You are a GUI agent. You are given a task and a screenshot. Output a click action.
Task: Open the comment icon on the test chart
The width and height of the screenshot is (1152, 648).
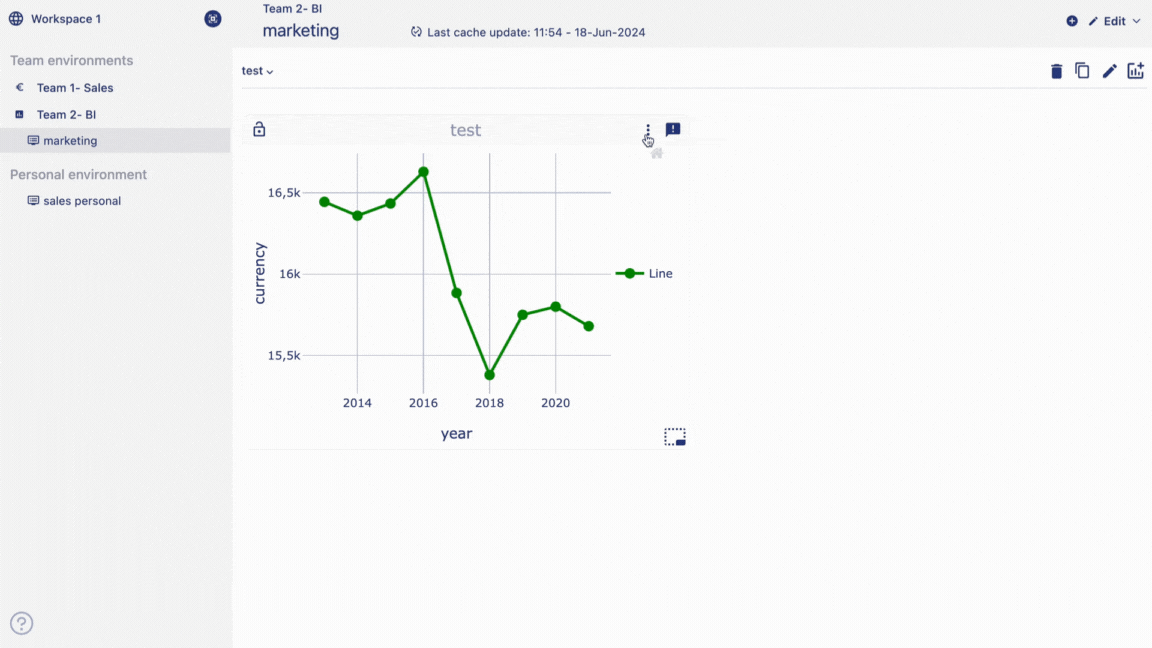[x=673, y=130]
